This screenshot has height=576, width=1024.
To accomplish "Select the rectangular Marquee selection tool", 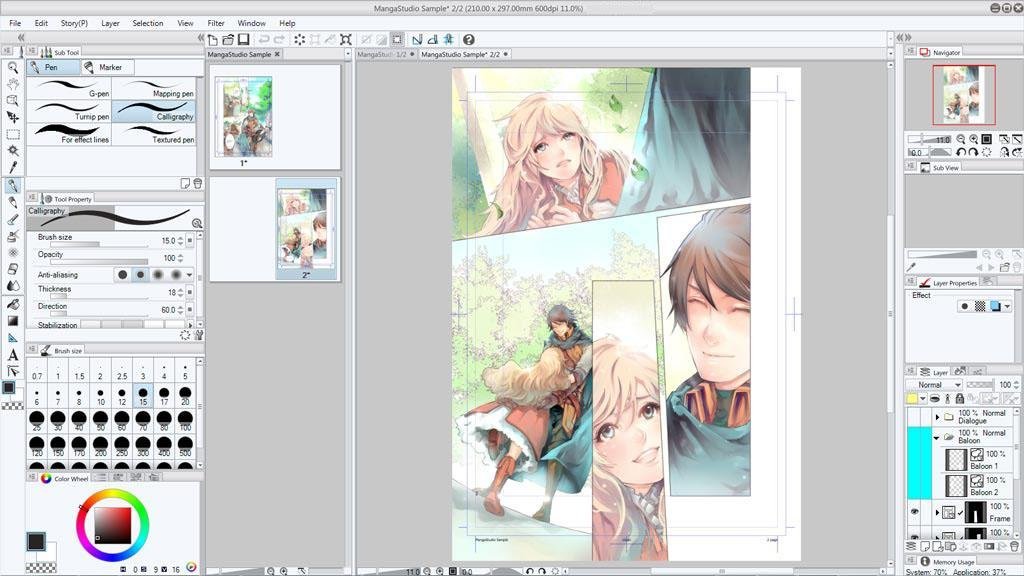I will (x=13, y=134).
